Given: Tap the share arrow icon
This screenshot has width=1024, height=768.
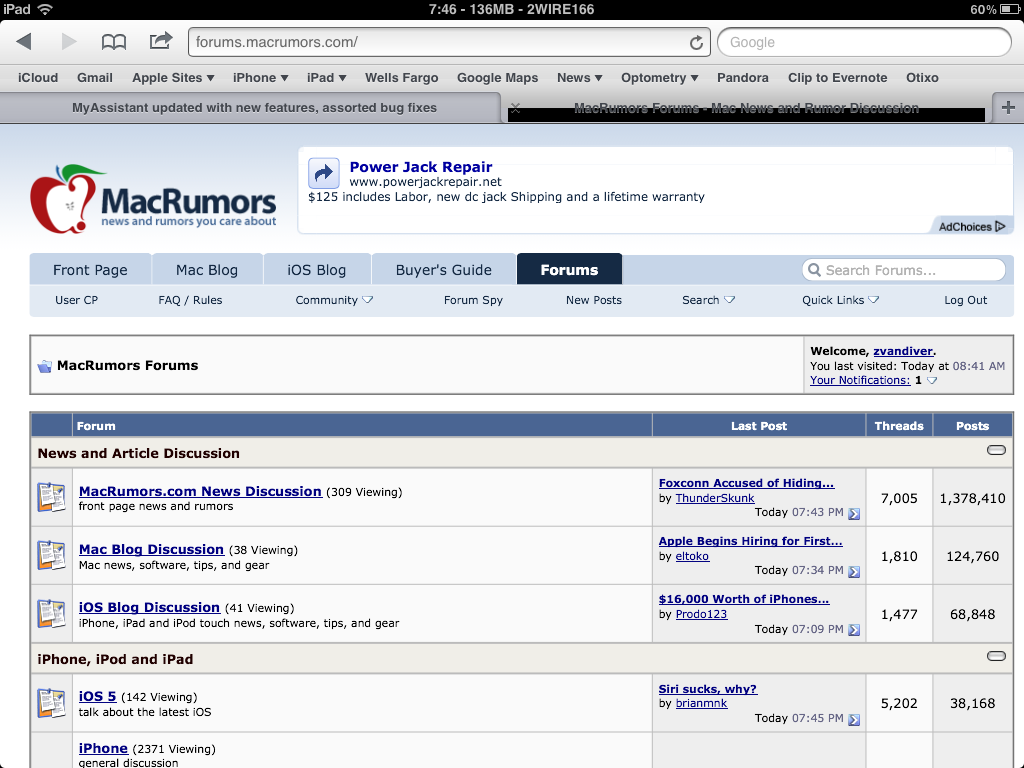Looking at the screenshot, I should (x=161, y=40).
